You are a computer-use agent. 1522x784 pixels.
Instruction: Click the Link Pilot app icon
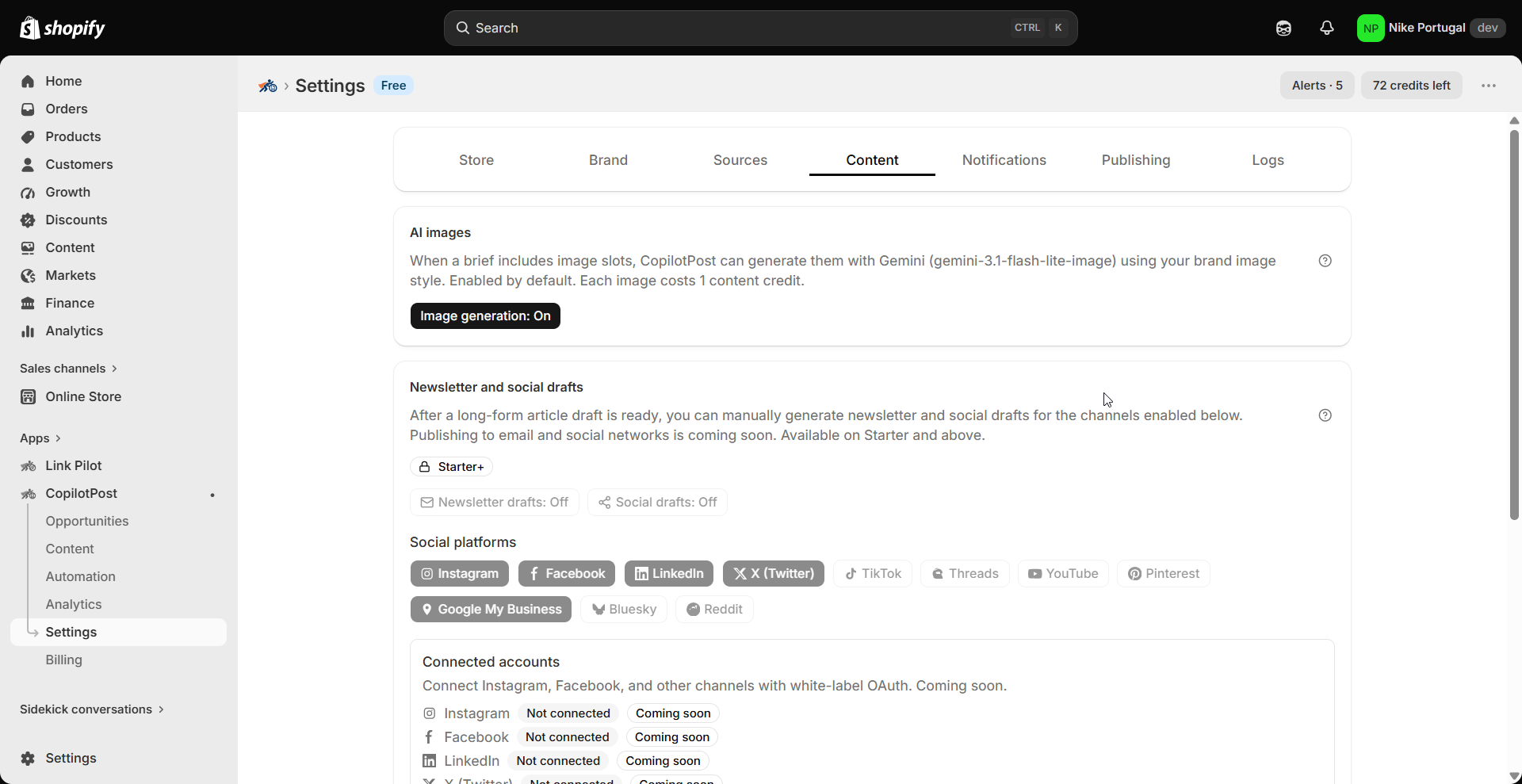pos(28,465)
